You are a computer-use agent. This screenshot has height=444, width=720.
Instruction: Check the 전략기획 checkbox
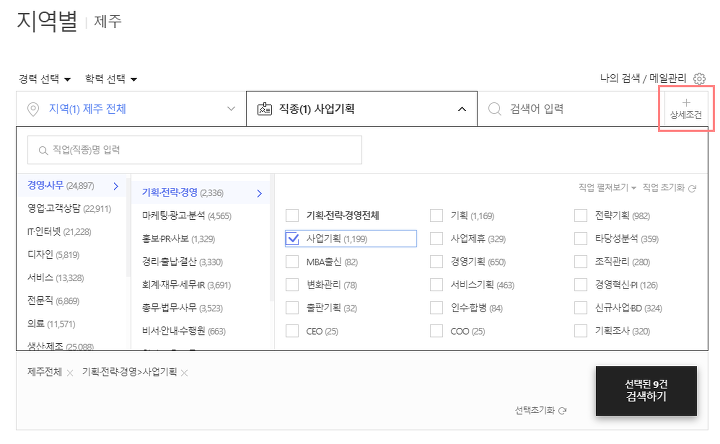(580, 215)
